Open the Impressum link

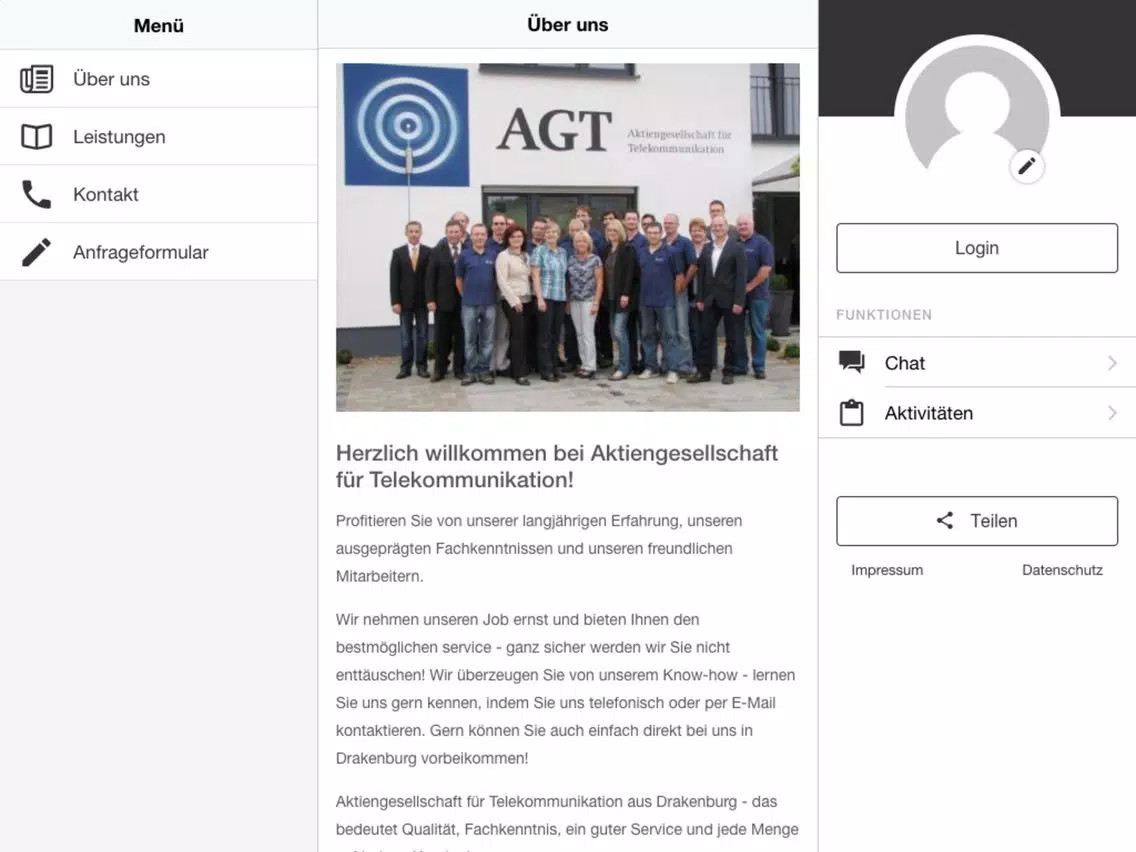[x=887, y=570]
